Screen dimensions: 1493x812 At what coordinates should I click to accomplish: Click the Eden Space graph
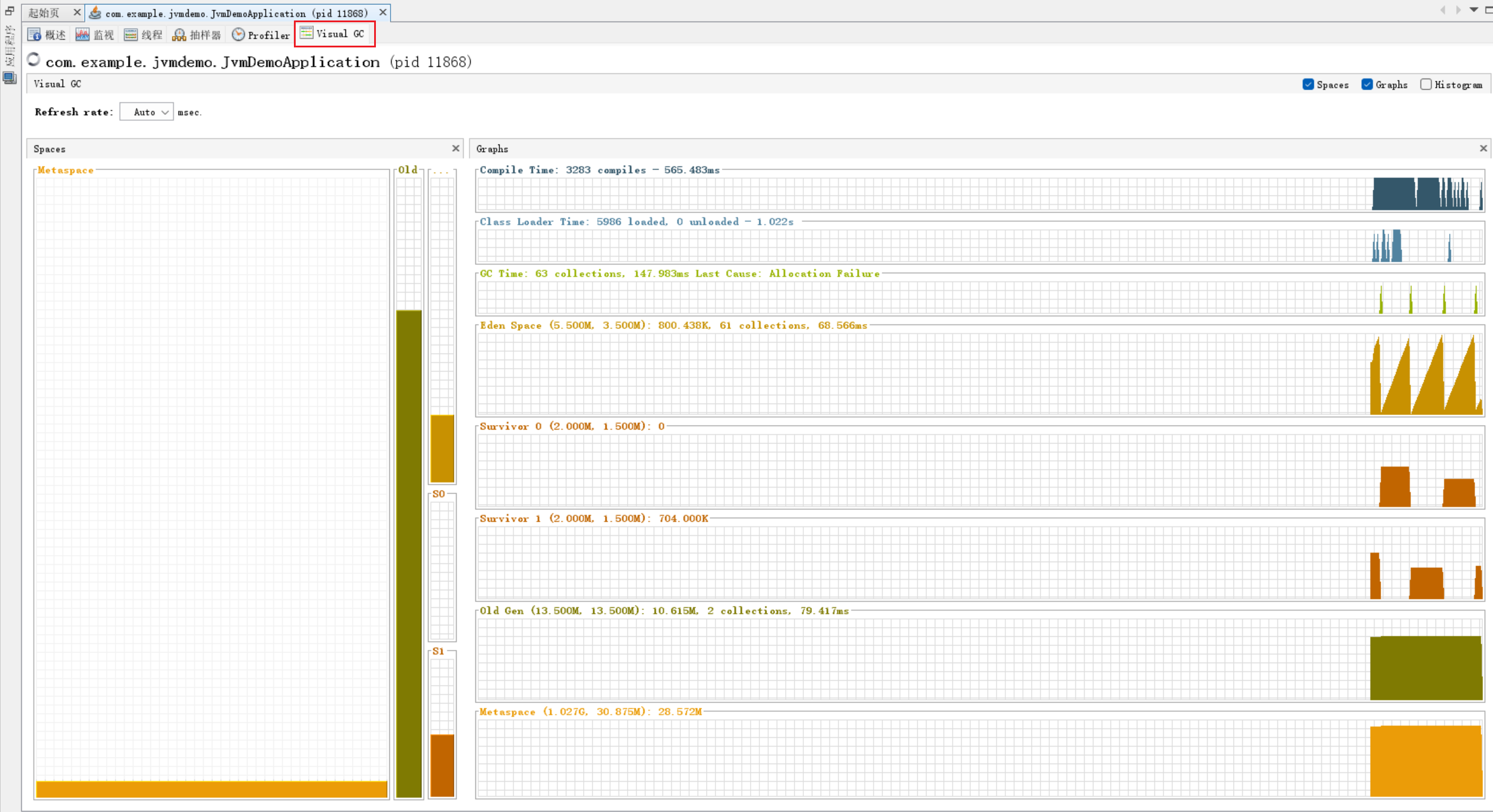coord(980,374)
